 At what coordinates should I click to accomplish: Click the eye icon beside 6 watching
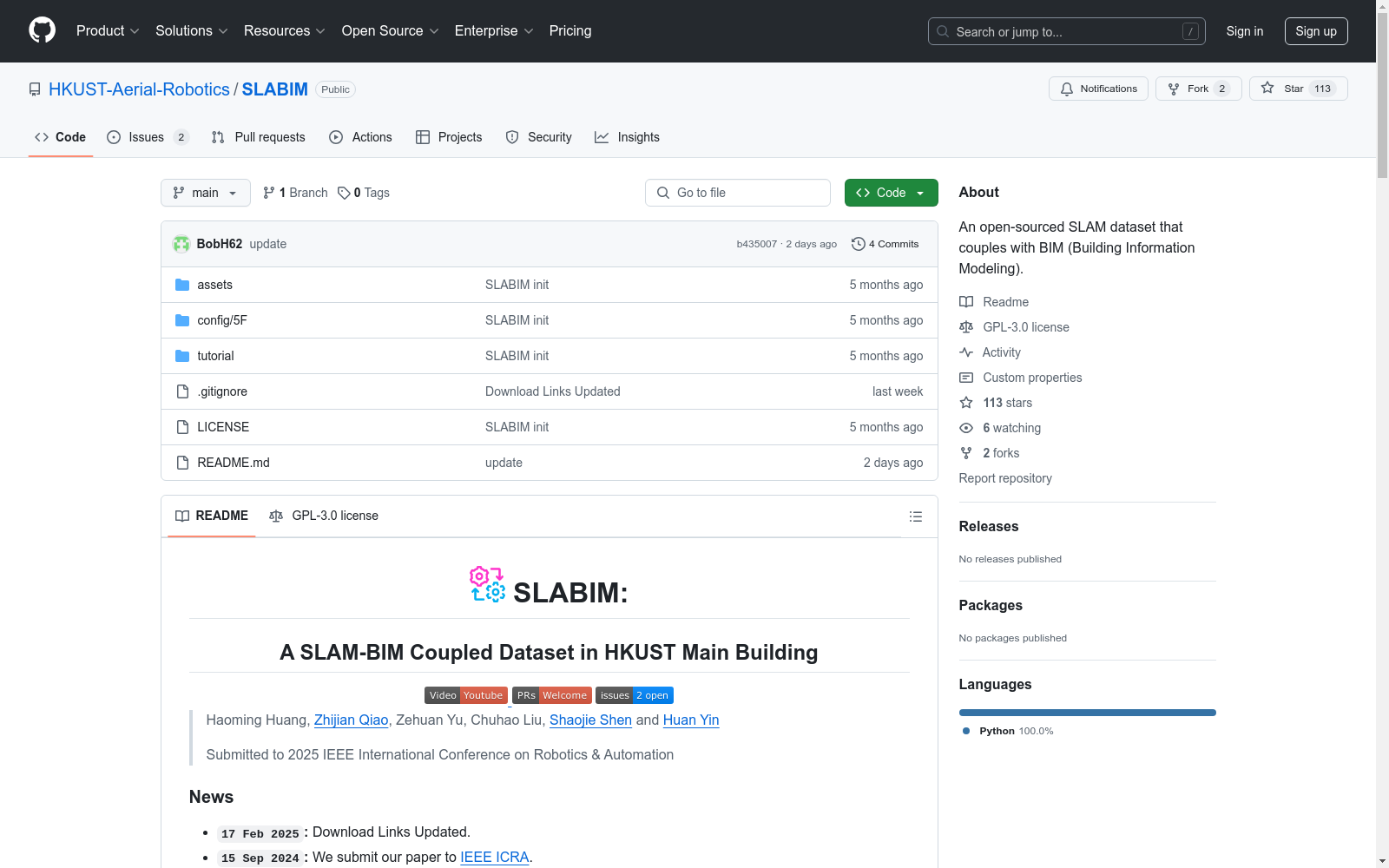click(966, 428)
